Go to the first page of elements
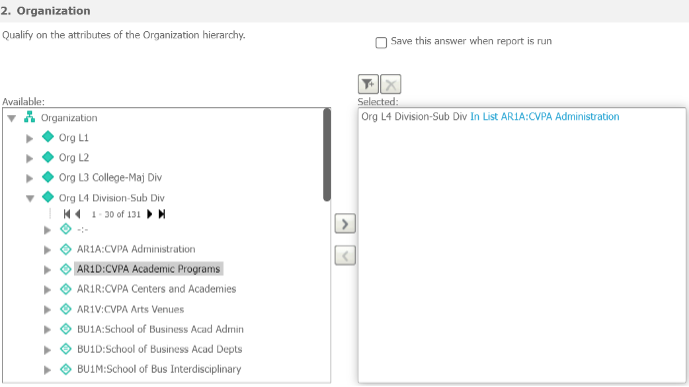689x387 pixels. 67,214
